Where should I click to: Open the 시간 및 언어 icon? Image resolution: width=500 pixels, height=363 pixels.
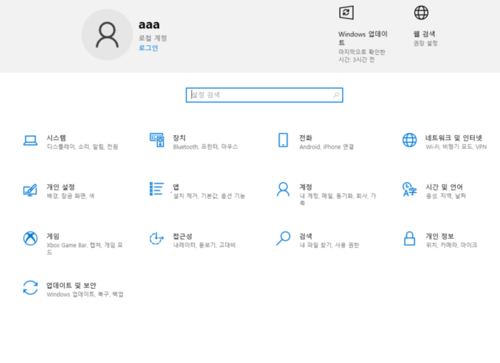[x=409, y=189]
